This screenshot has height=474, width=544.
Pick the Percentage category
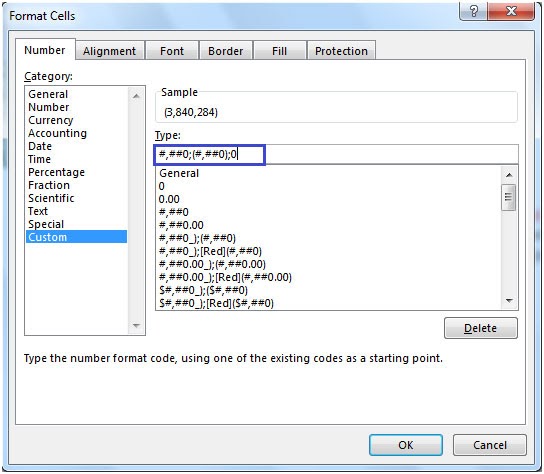tap(56, 172)
